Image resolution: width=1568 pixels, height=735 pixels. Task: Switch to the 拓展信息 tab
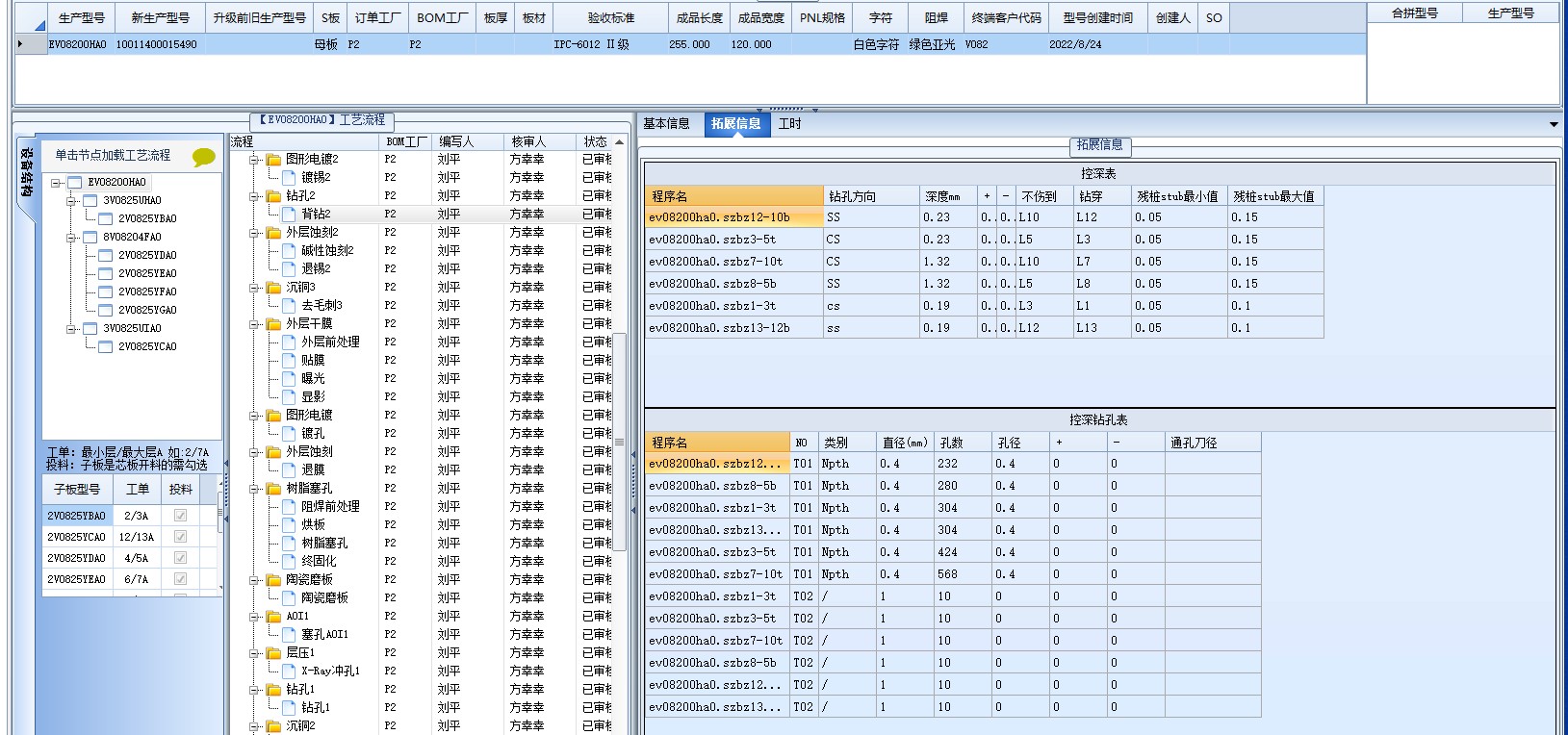736,124
